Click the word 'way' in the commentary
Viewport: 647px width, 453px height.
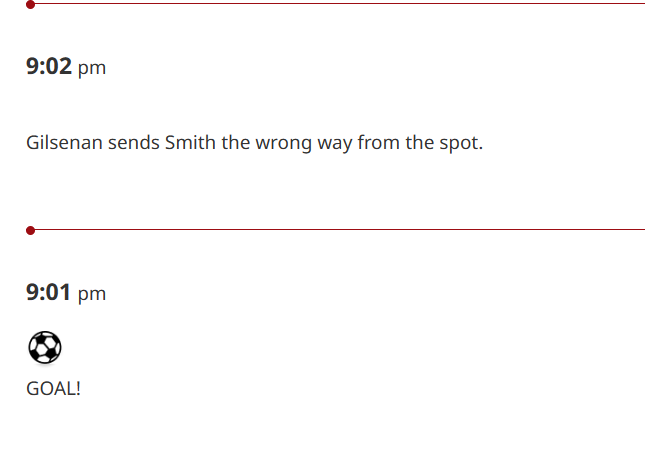pyautogui.click(x=335, y=144)
